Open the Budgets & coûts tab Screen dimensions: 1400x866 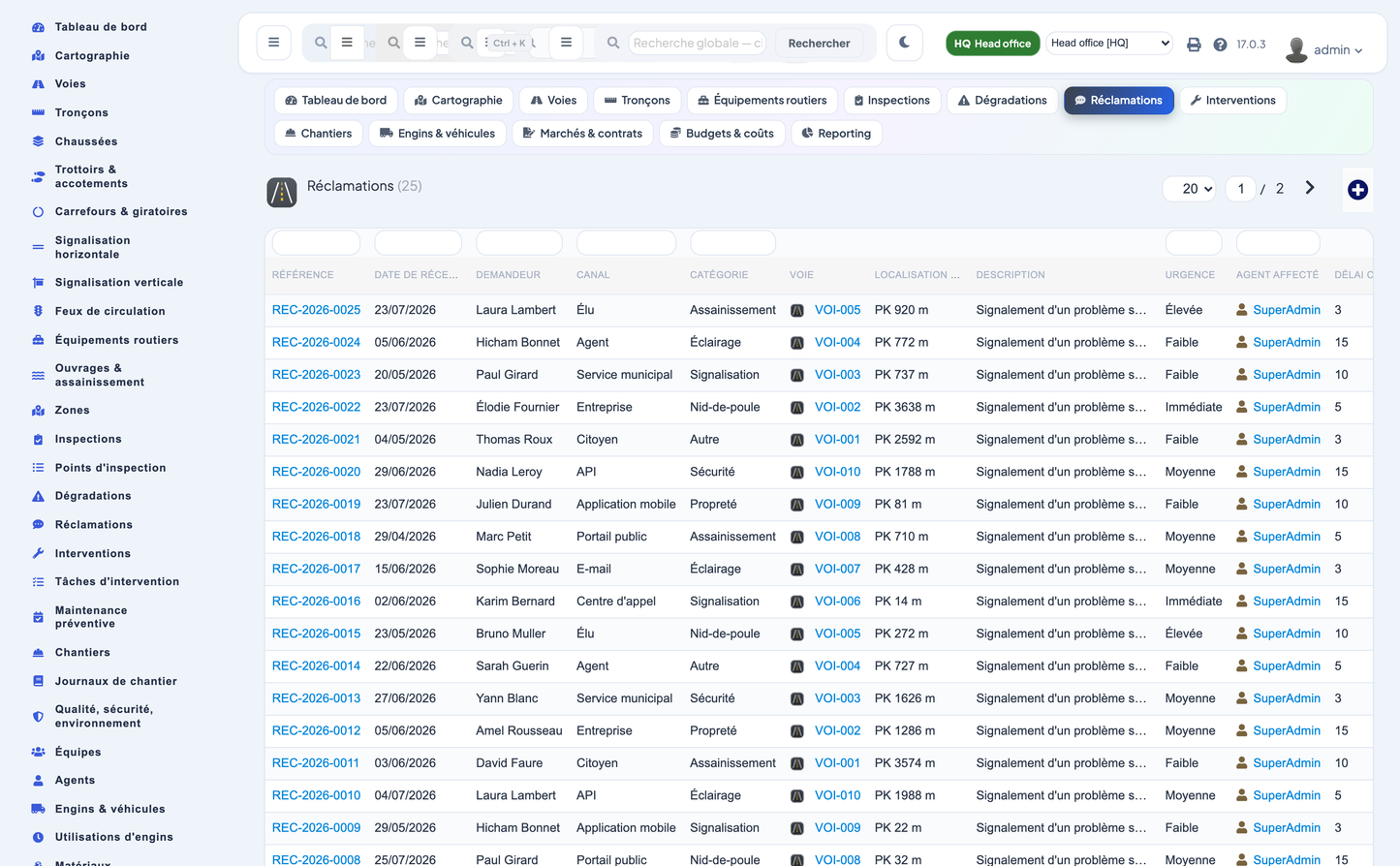point(722,134)
